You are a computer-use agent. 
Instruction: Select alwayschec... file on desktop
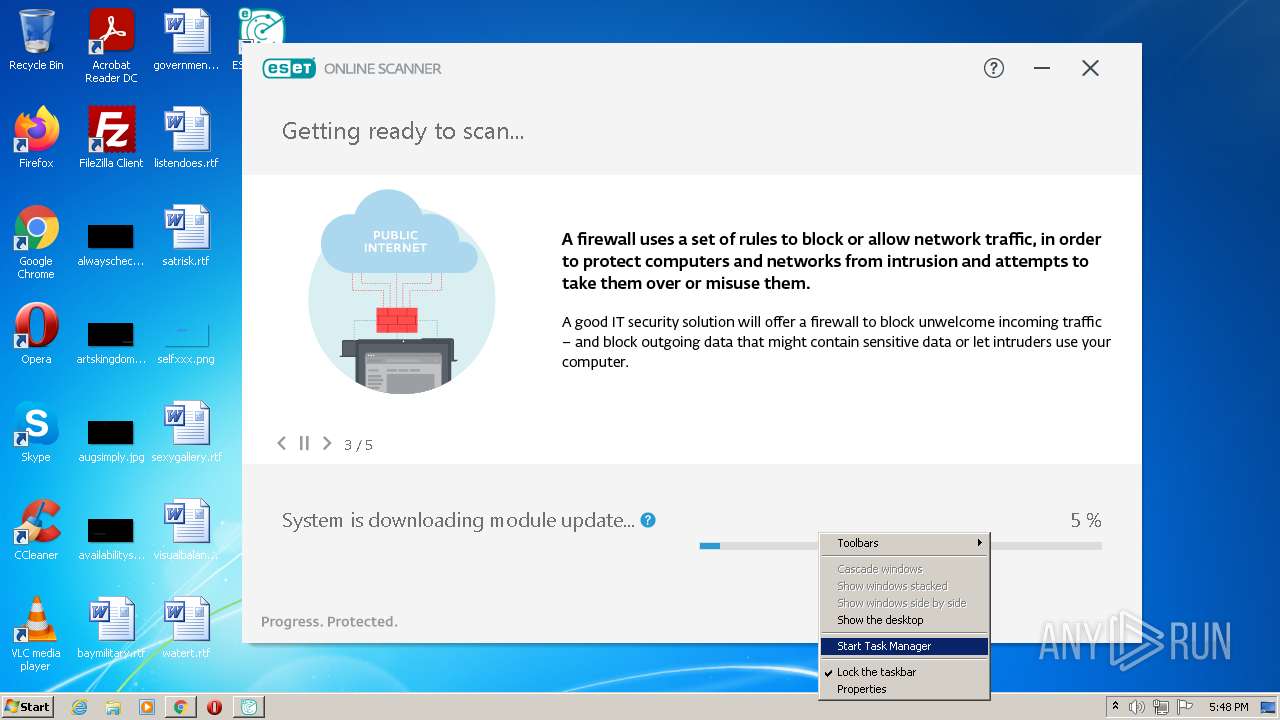[111, 243]
